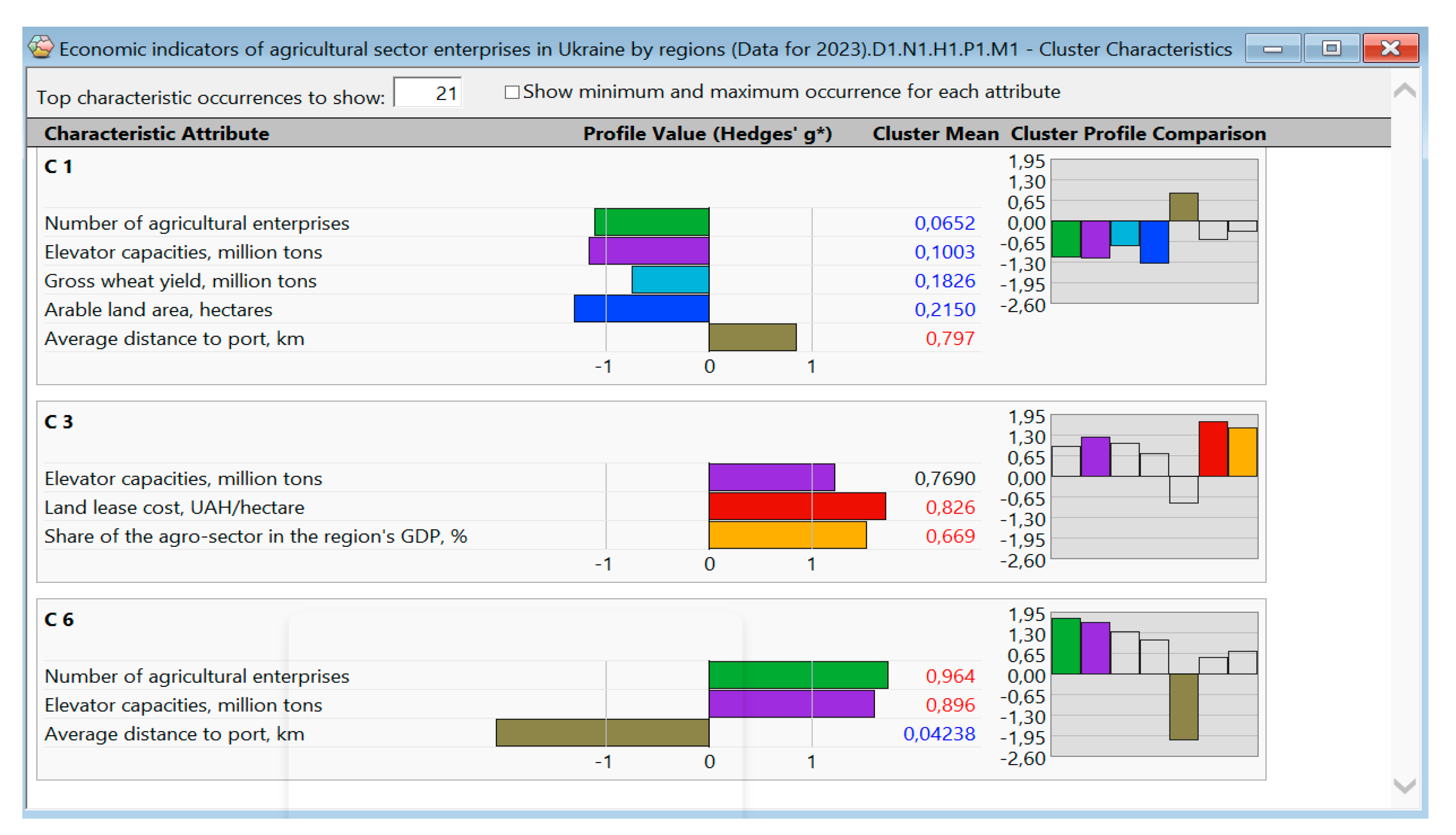This screenshot has height=835, width=1456.
Task: Click the C 1 cluster profile comparison chart
Action: coord(1154,231)
